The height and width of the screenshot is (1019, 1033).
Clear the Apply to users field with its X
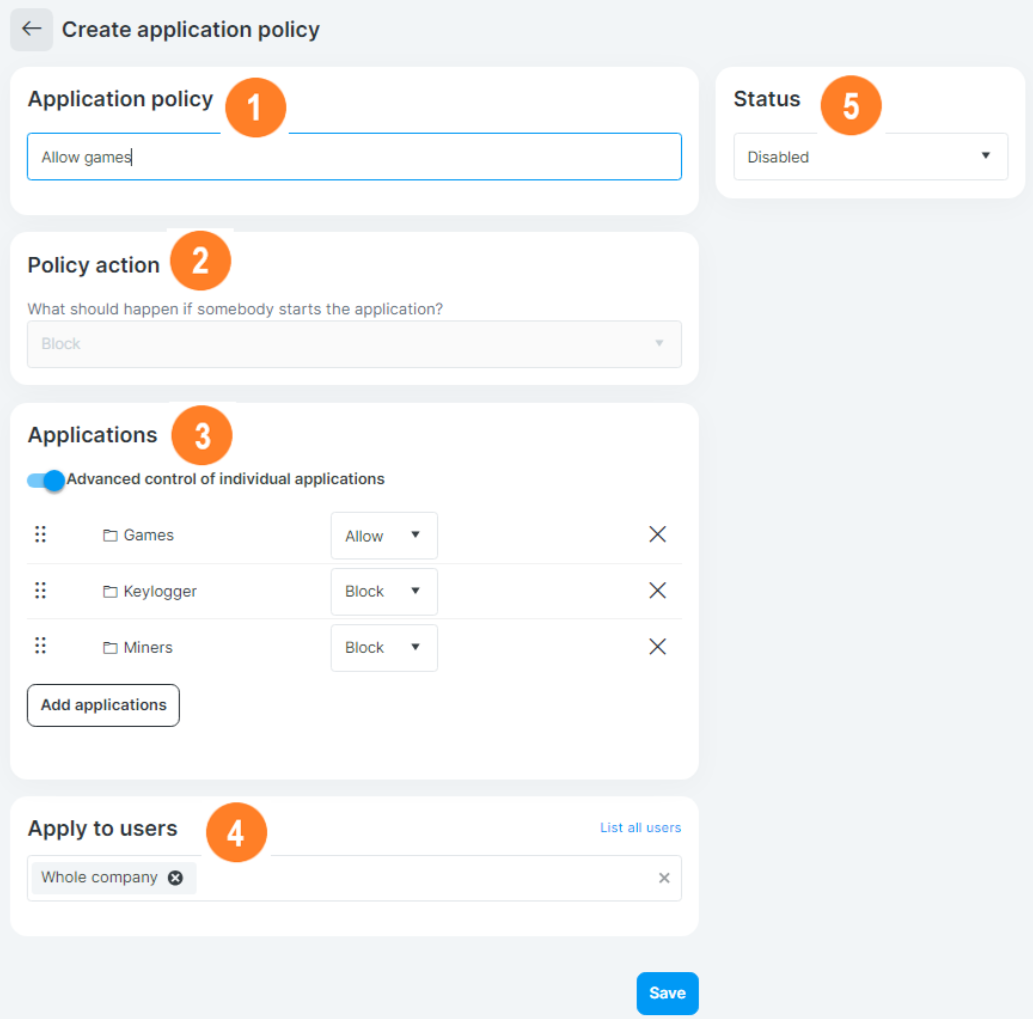coord(664,878)
